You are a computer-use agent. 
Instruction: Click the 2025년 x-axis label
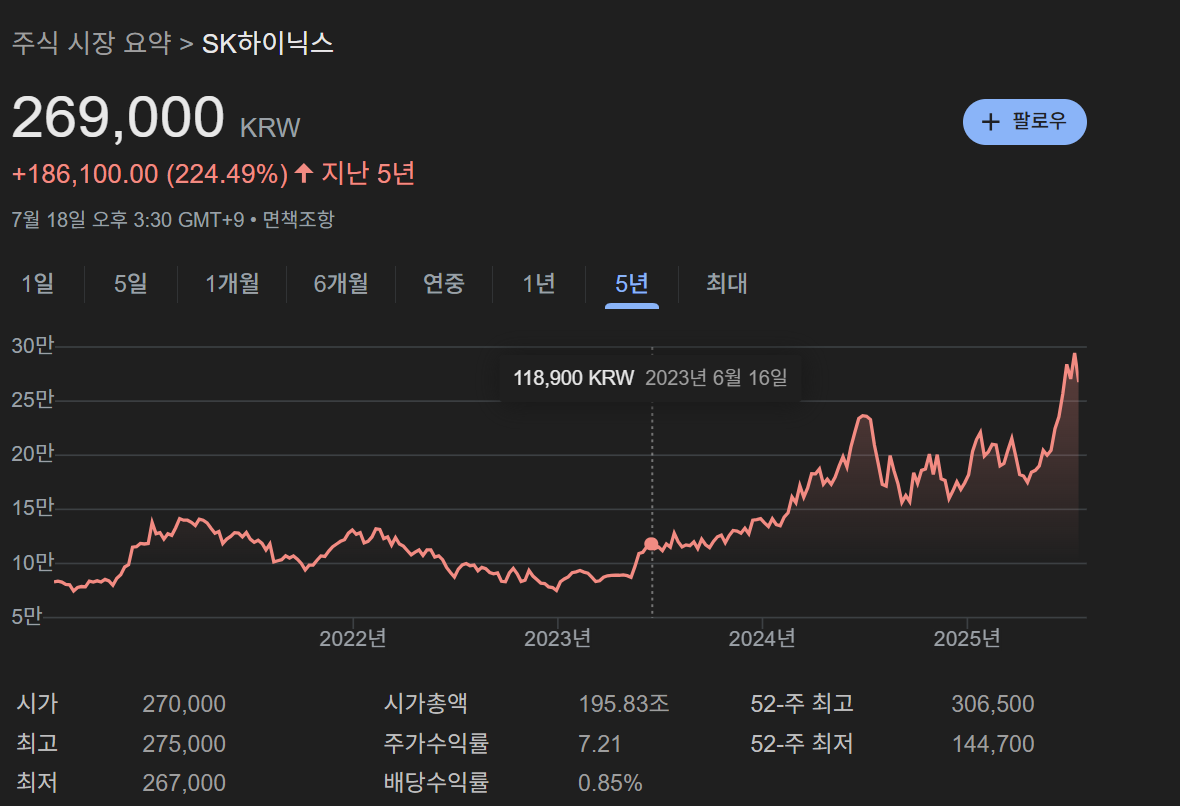967,639
